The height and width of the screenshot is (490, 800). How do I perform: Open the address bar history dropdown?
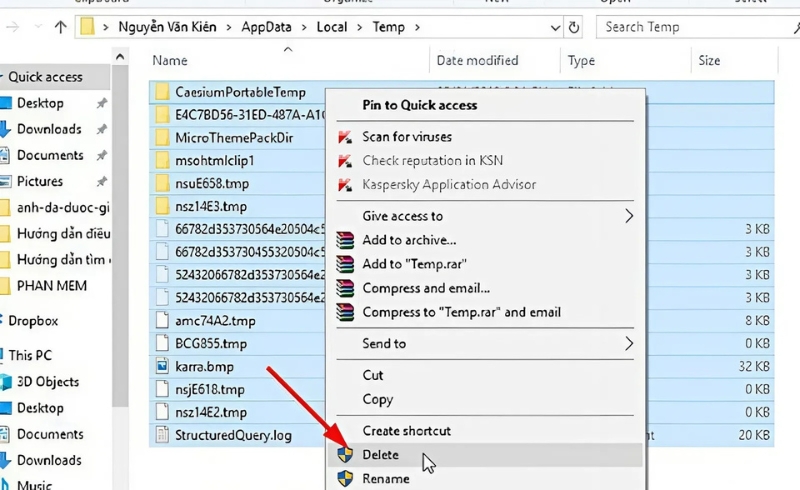[x=548, y=27]
